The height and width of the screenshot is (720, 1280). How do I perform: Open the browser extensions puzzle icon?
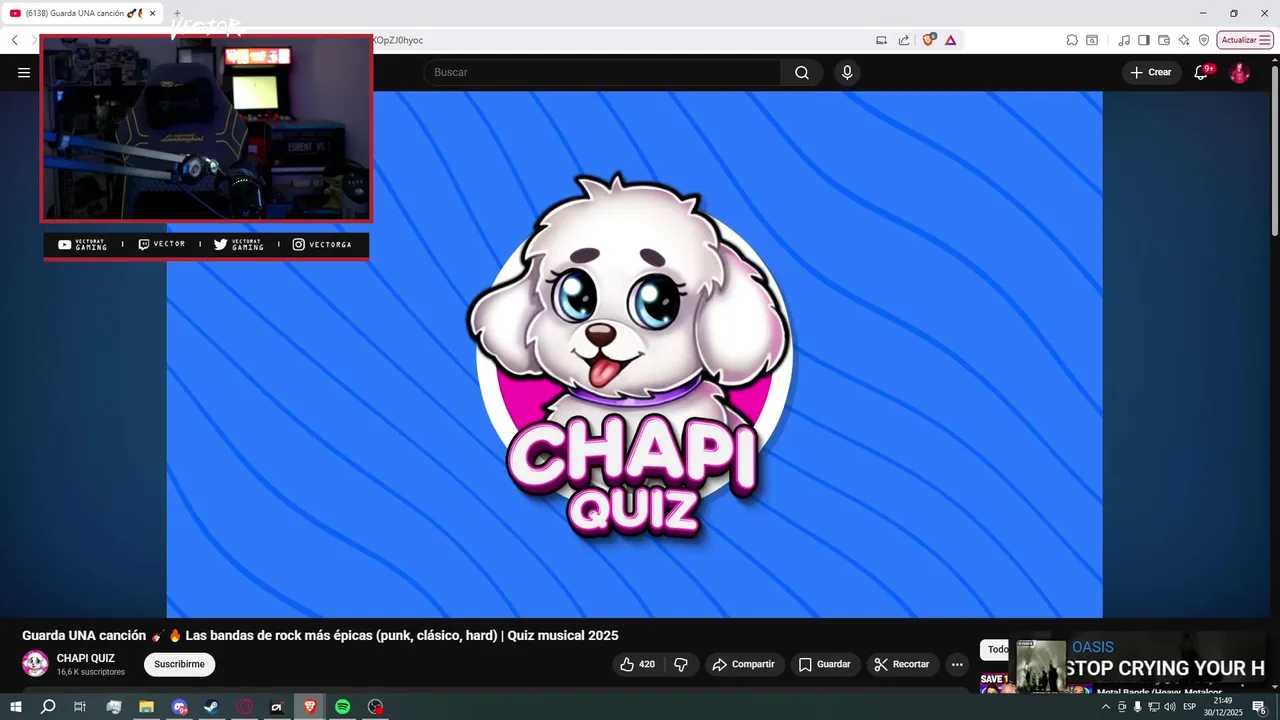point(1072,40)
